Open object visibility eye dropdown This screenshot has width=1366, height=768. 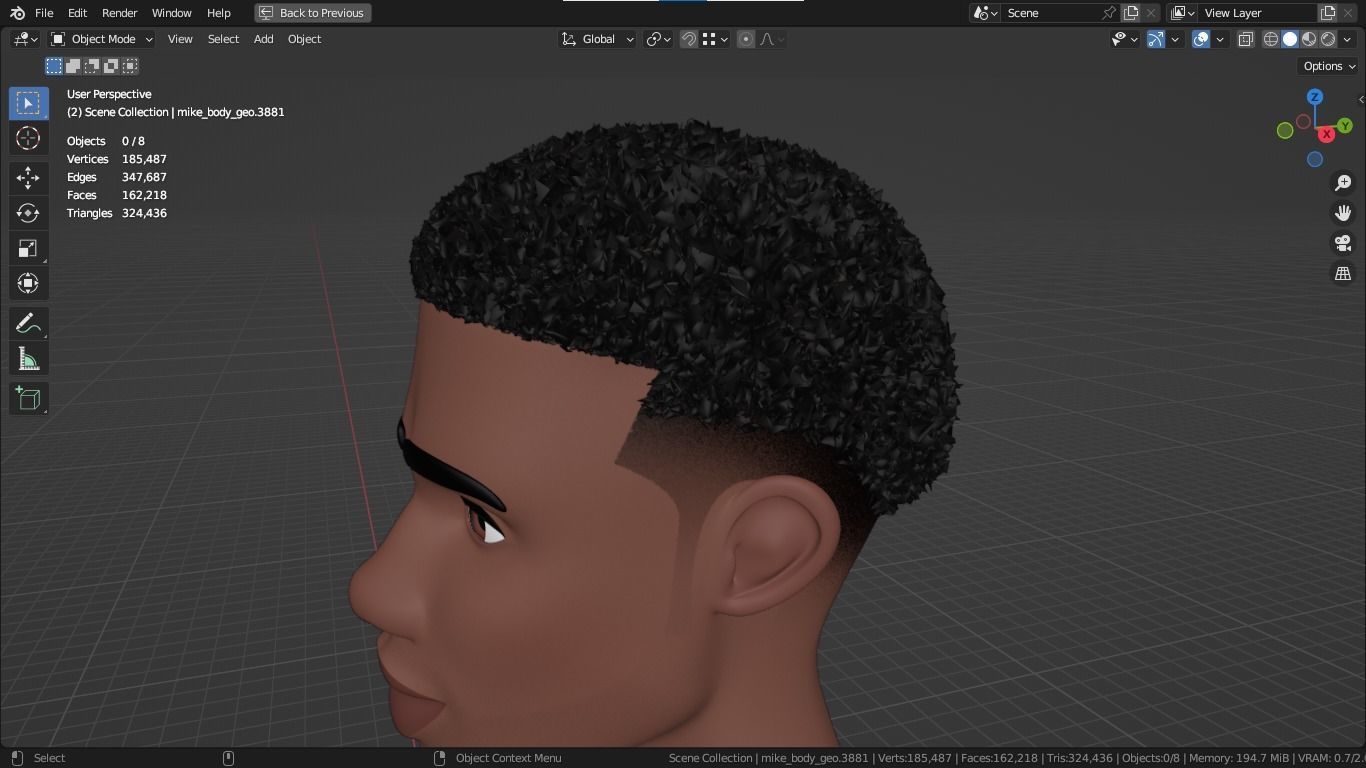click(x=1125, y=39)
